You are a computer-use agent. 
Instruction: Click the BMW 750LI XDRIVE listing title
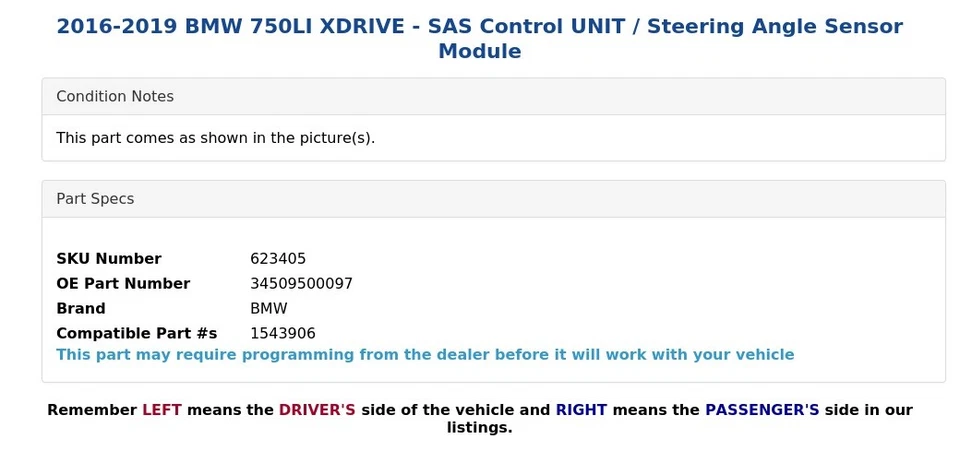click(x=479, y=27)
